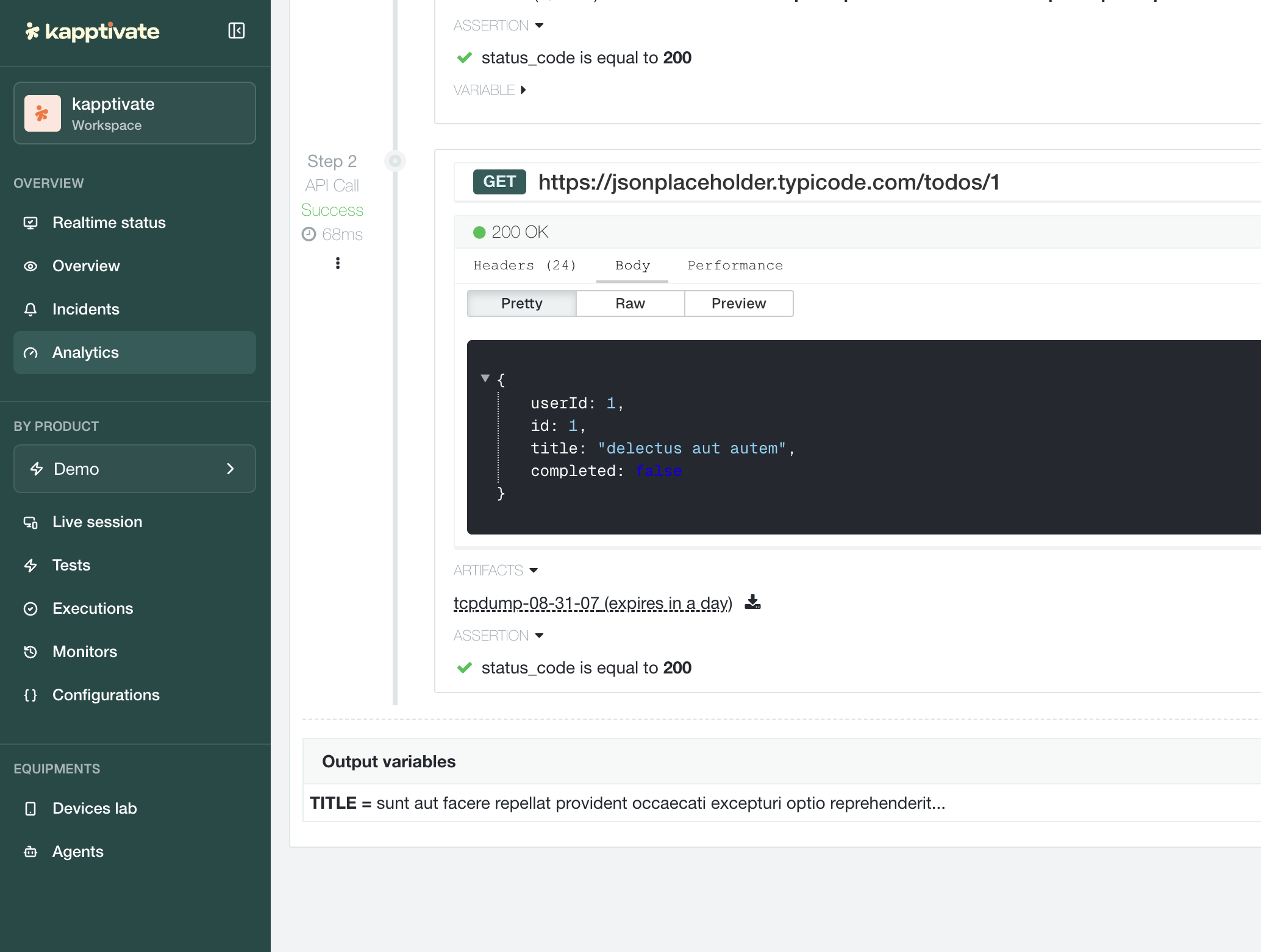Image resolution: width=1261 pixels, height=952 pixels.
Task: Select the Pretty body format
Action: coord(521,304)
